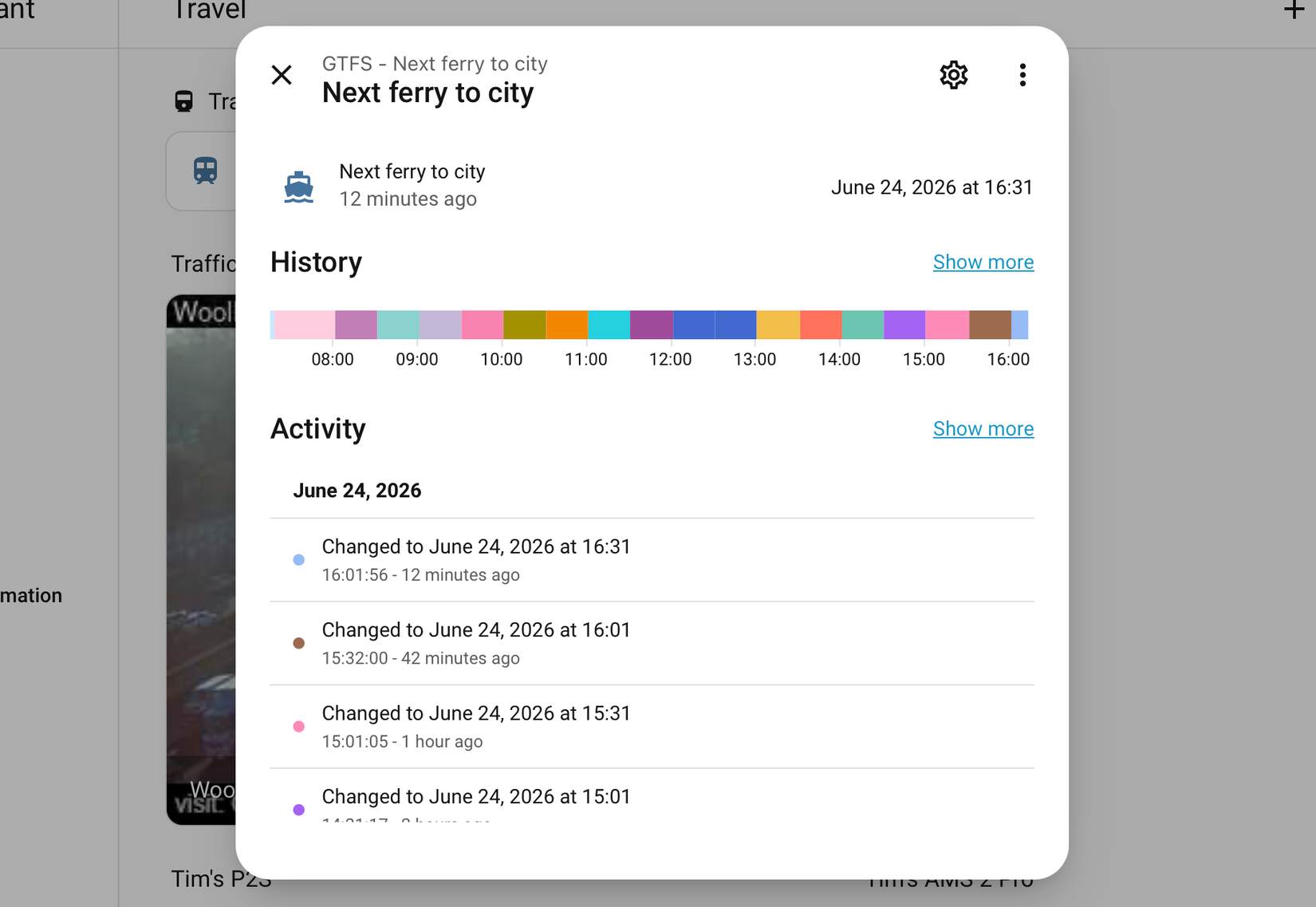
Task: Click the blue dot beside the 16:31 entry
Action: (x=299, y=560)
